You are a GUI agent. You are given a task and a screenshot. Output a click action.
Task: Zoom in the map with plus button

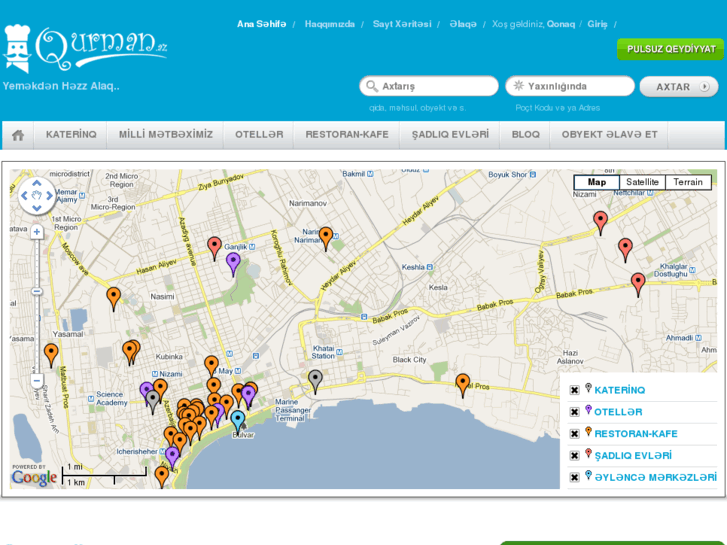coord(37,232)
